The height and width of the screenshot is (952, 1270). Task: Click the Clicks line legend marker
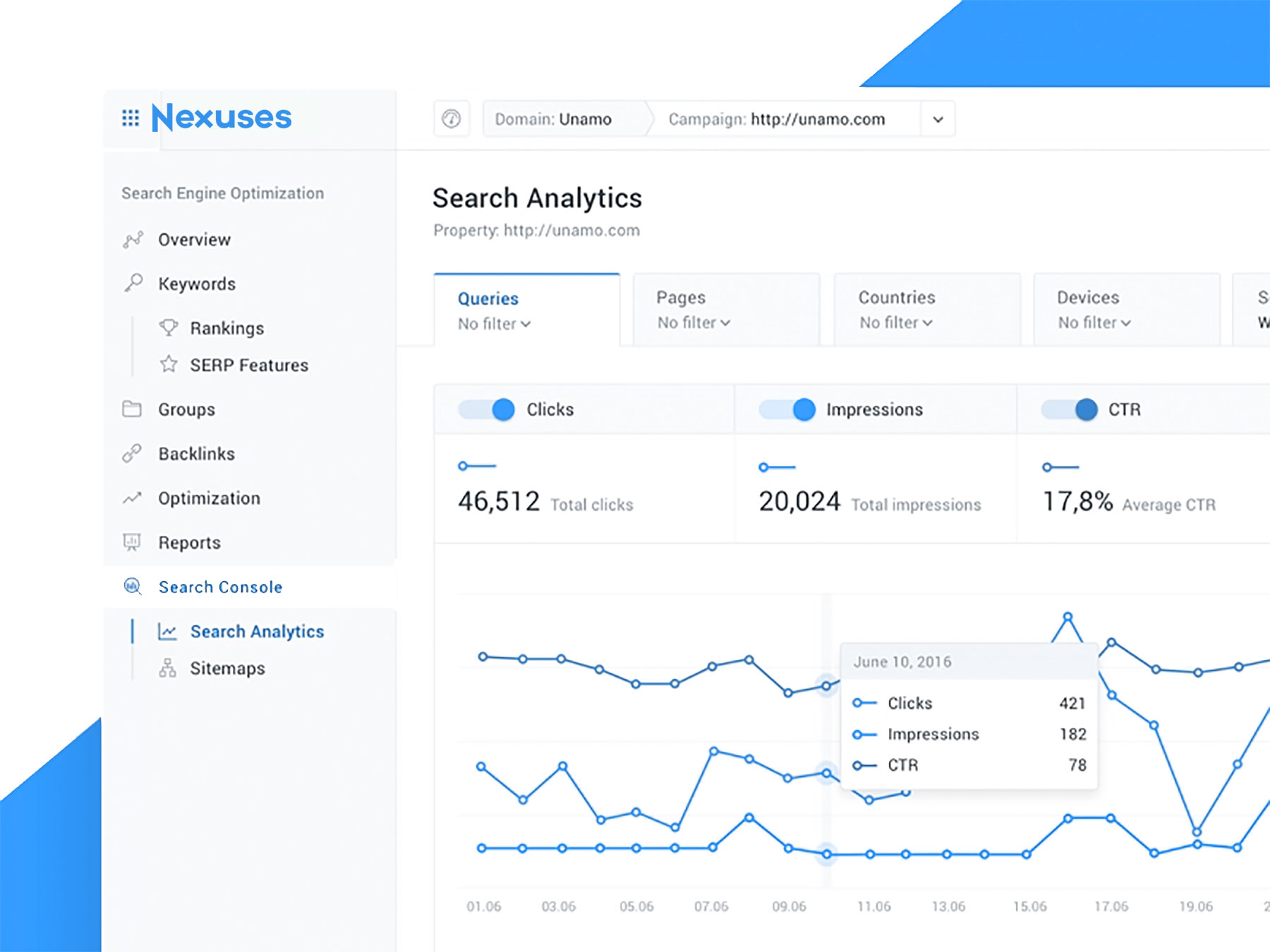477,466
